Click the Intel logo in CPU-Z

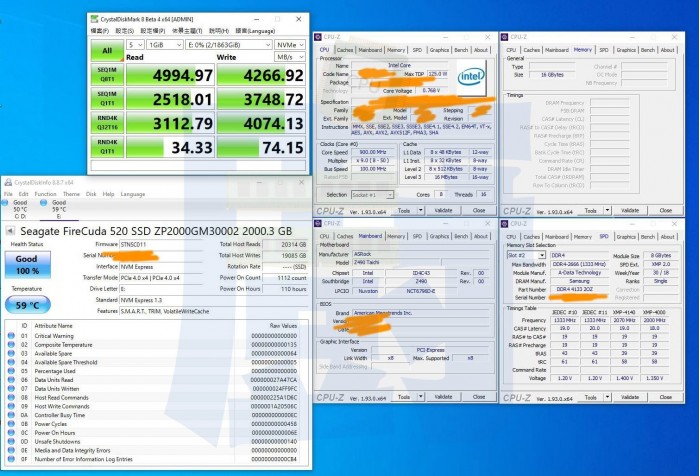[x=470, y=76]
